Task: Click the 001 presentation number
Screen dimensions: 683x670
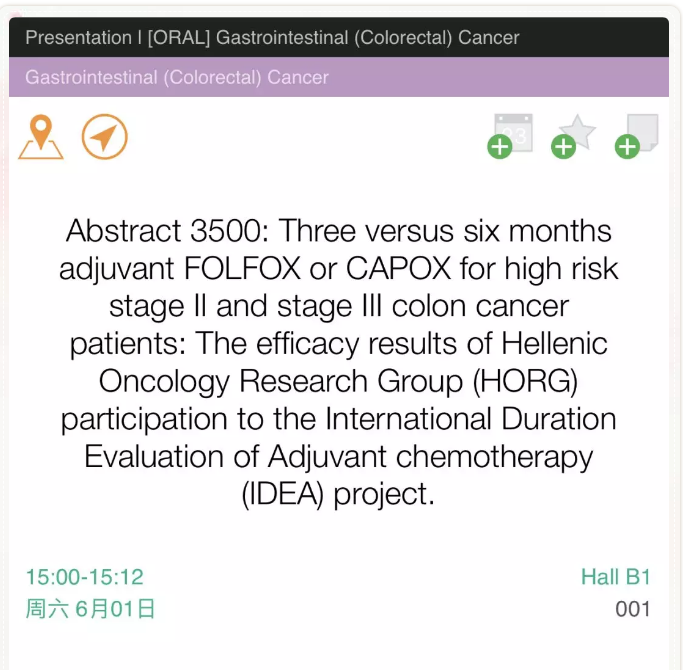Action: pos(633,609)
